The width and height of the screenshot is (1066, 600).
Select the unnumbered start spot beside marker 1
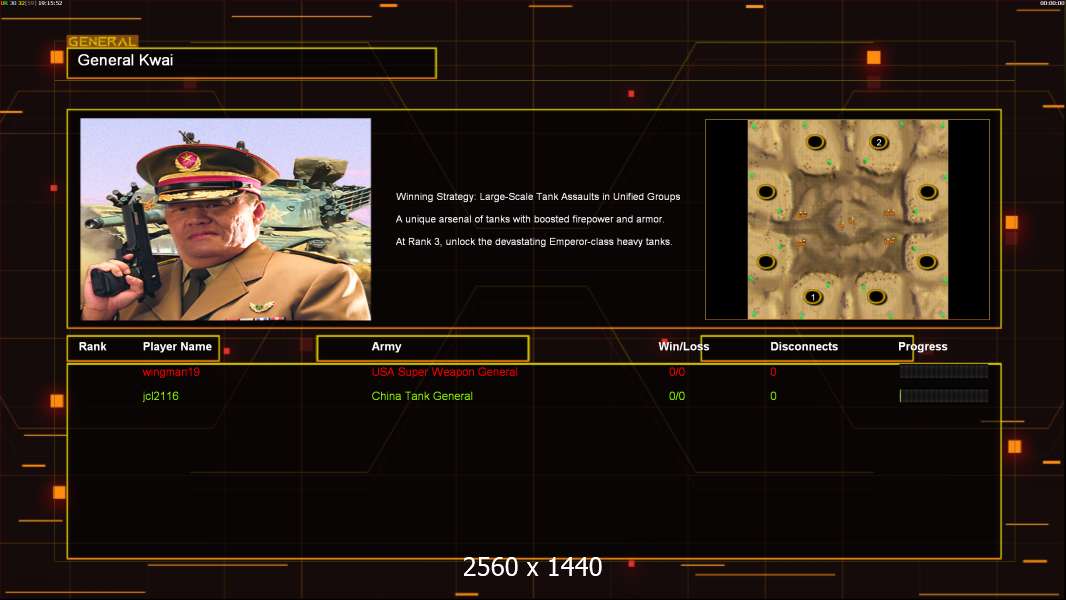tap(876, 296)
